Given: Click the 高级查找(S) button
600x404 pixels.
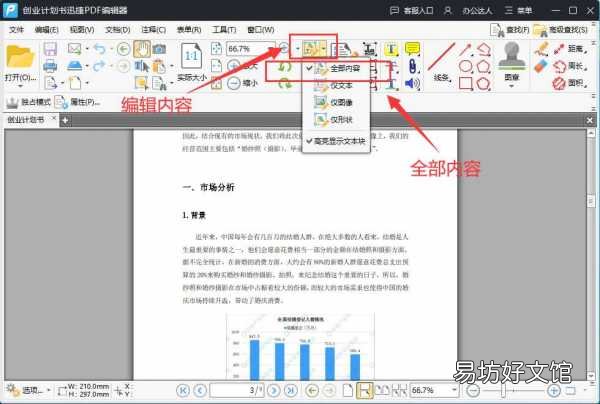Looking at the screenshot, I should point(561,29).
